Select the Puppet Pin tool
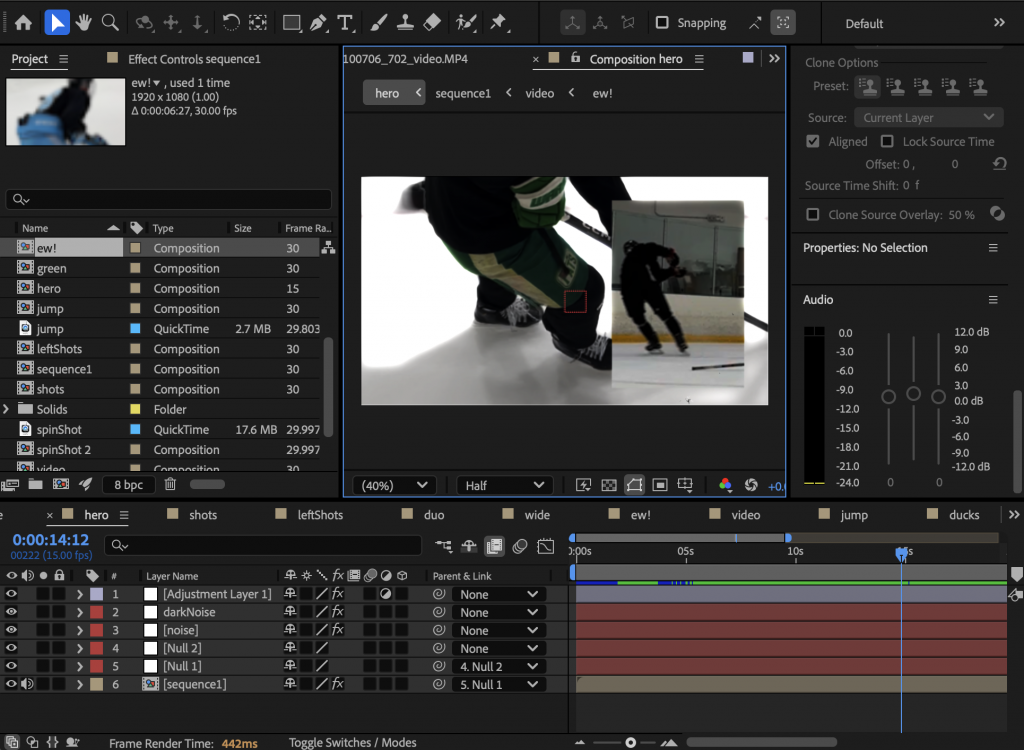 497,22
